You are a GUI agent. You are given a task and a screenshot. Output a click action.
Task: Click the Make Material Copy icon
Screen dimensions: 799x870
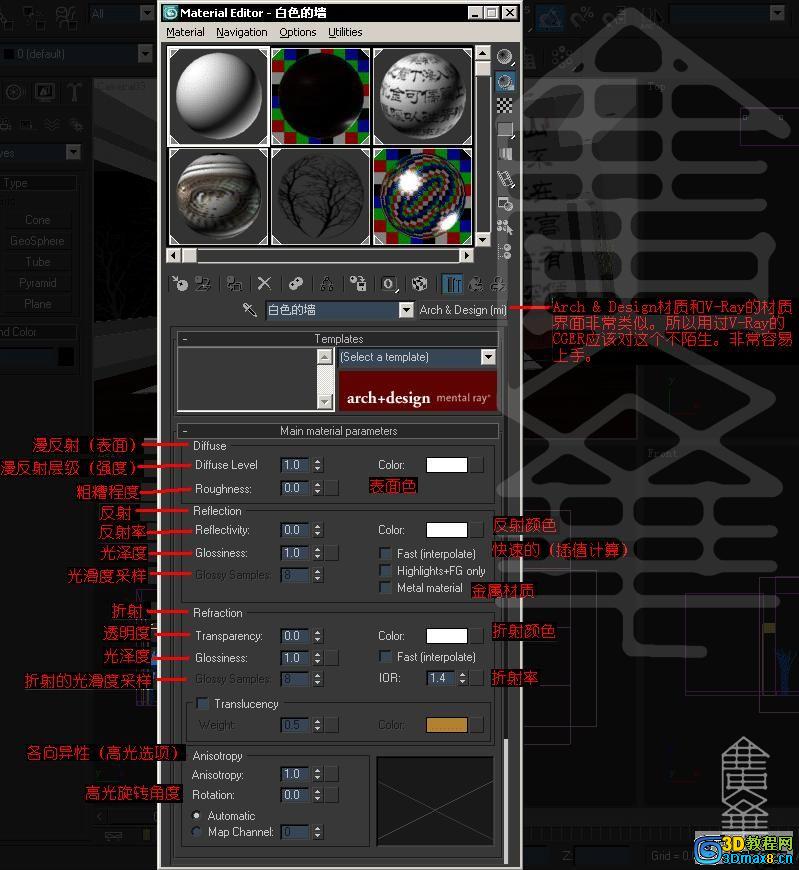tap(295, 284)
